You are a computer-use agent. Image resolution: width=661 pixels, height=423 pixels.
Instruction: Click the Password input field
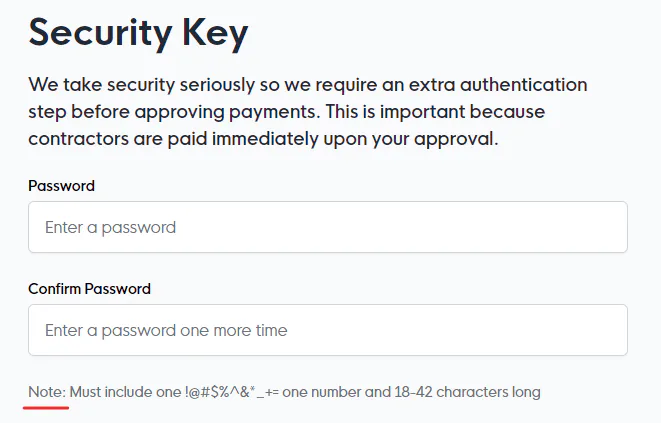point(327,227)
